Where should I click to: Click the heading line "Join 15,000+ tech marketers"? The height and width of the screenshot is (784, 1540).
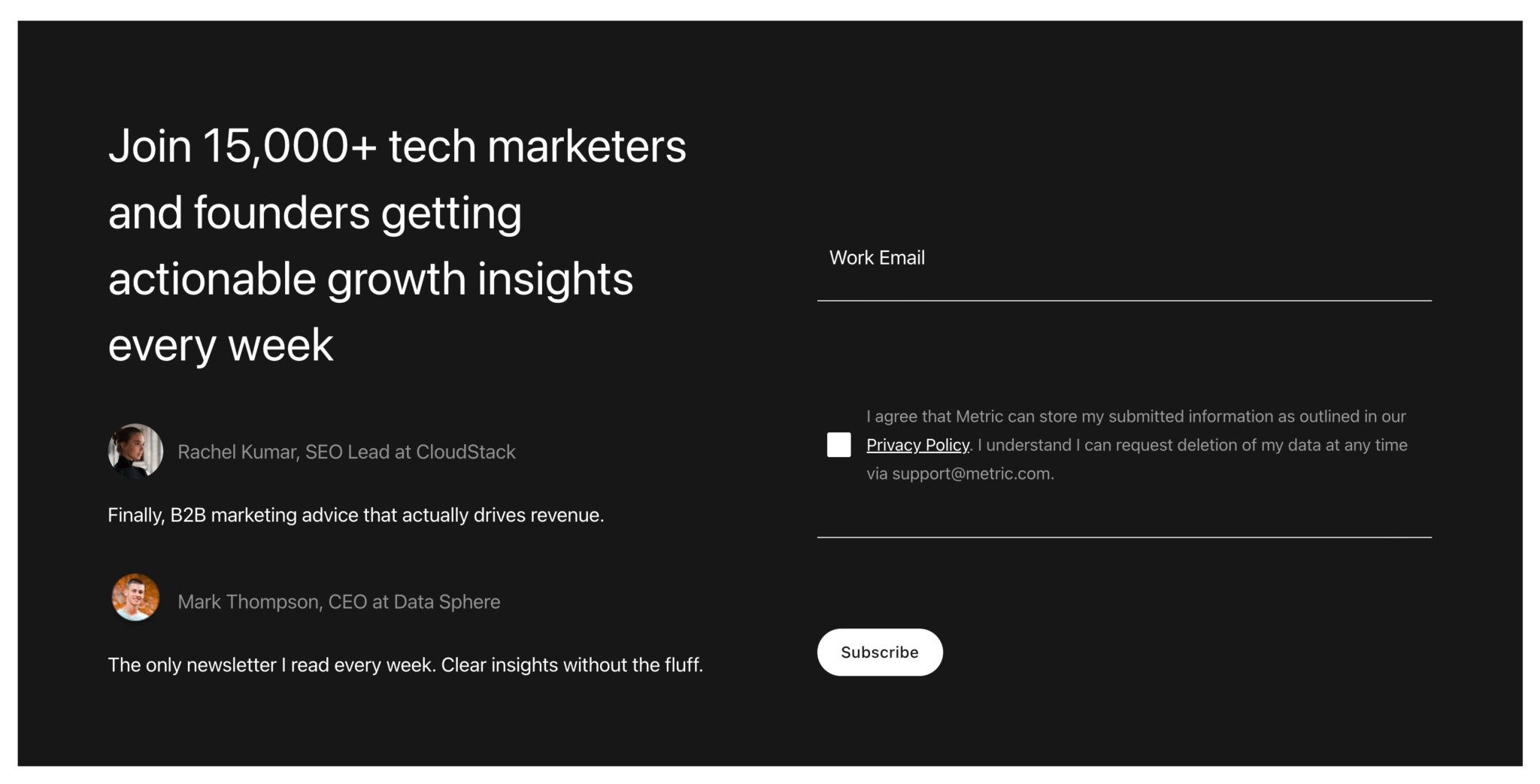click(397, 146)
